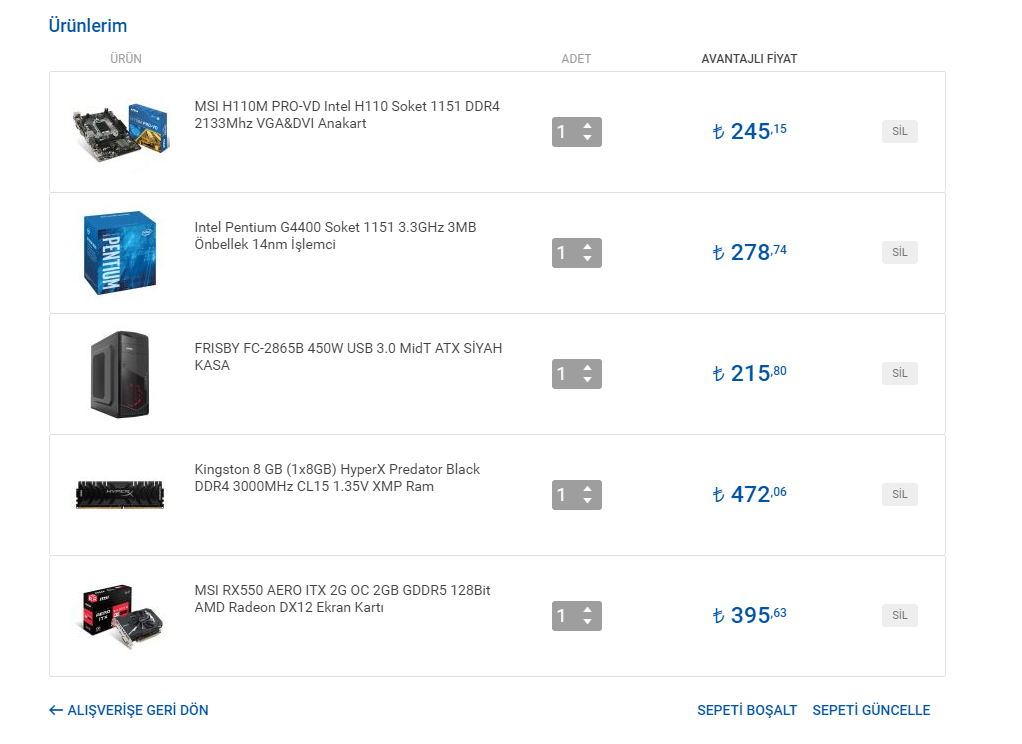Open the FRISBY black case product image
This screenshot has width=1022, height=744.
tap(120, 374)
